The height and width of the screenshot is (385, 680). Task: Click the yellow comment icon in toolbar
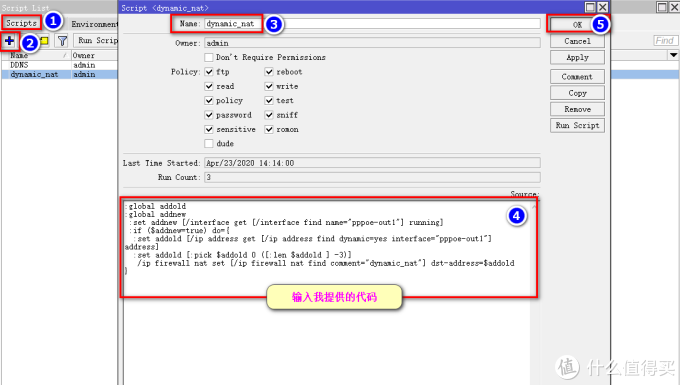click(45, 41)
